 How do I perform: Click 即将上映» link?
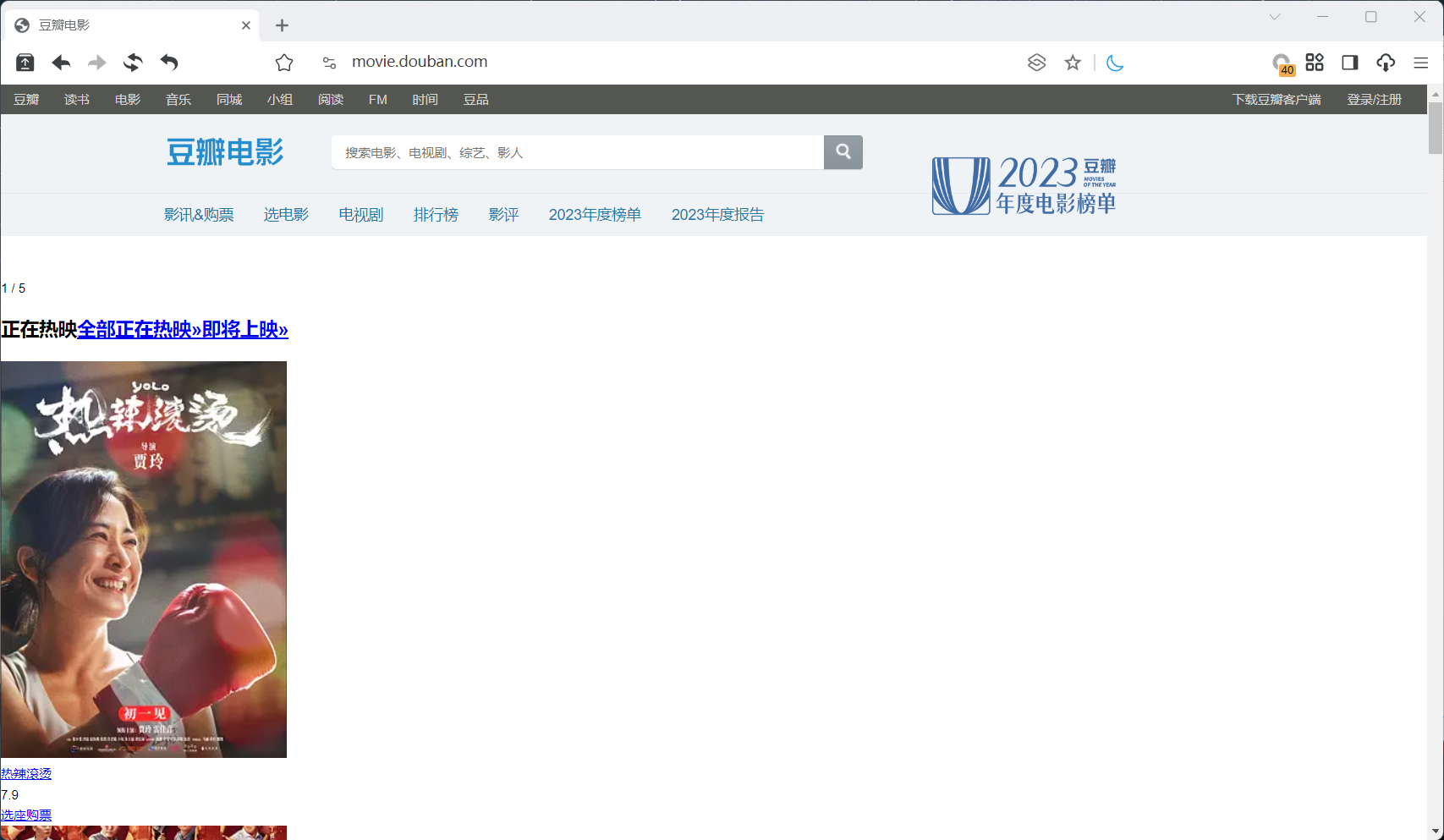[x=245, y=329]
